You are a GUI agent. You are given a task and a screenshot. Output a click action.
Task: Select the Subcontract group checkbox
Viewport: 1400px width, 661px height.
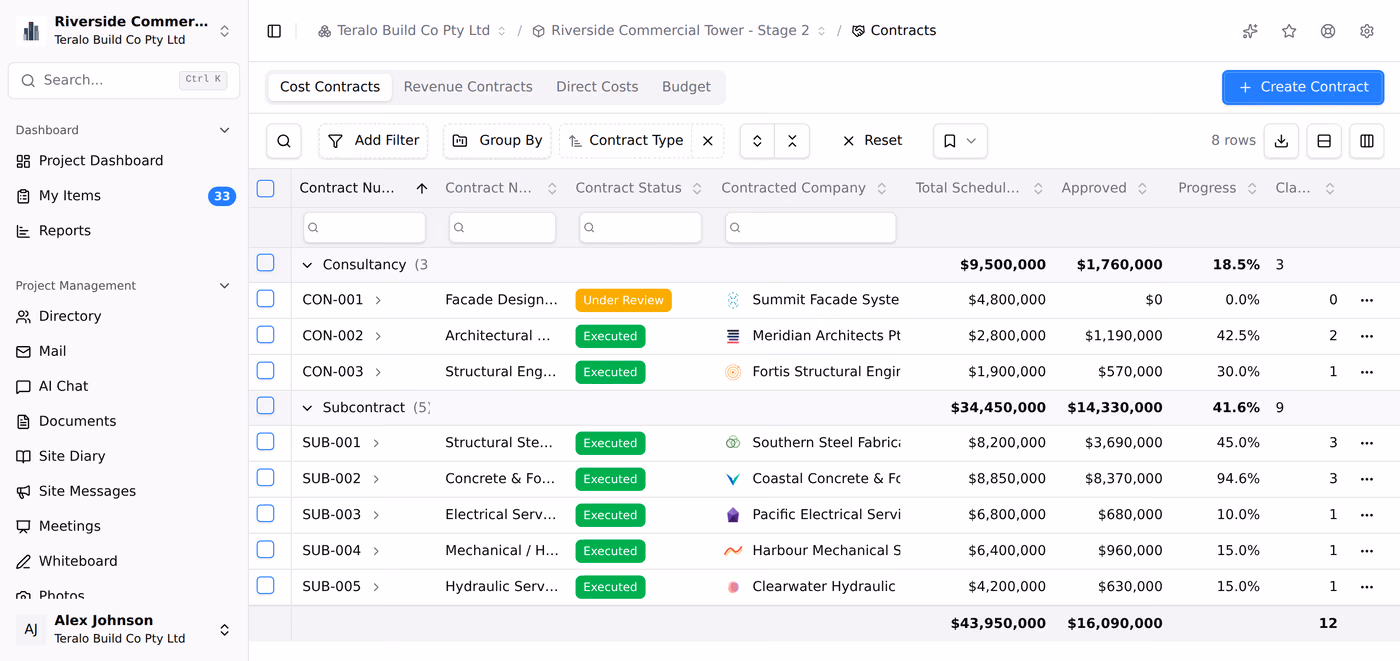point(265,406)
